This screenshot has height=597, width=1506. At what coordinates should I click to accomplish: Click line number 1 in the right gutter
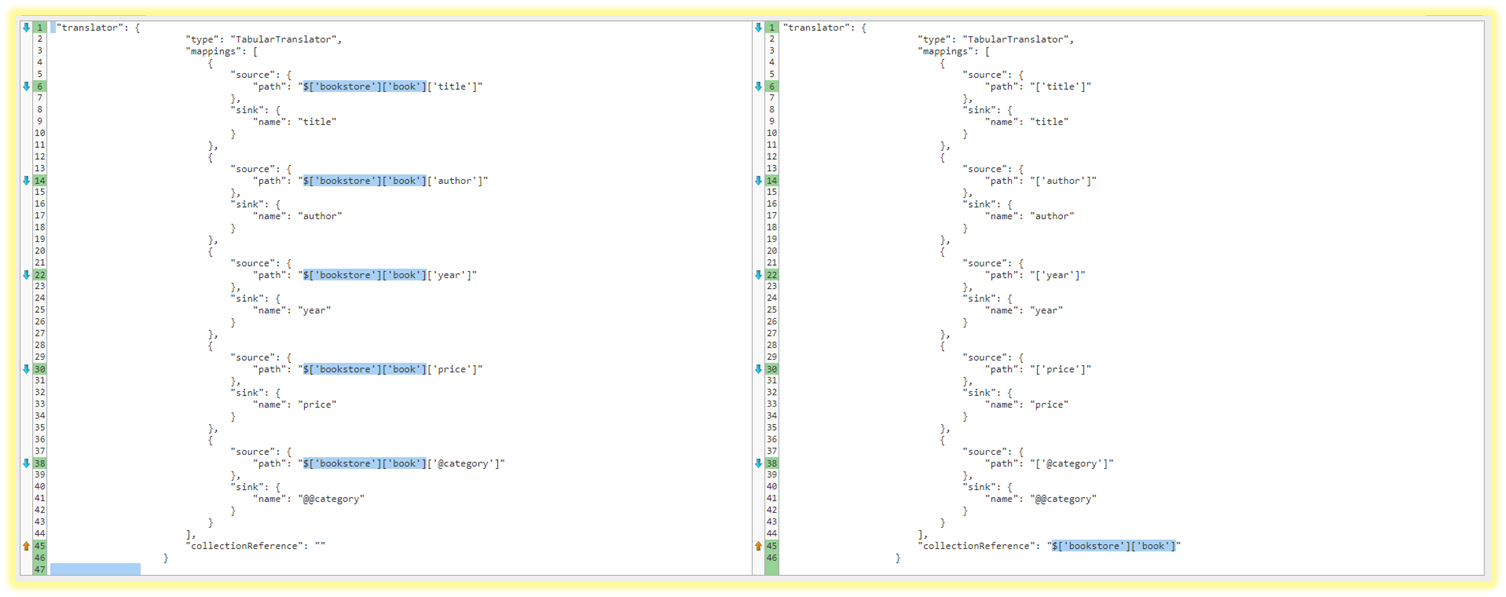point(773,27)
